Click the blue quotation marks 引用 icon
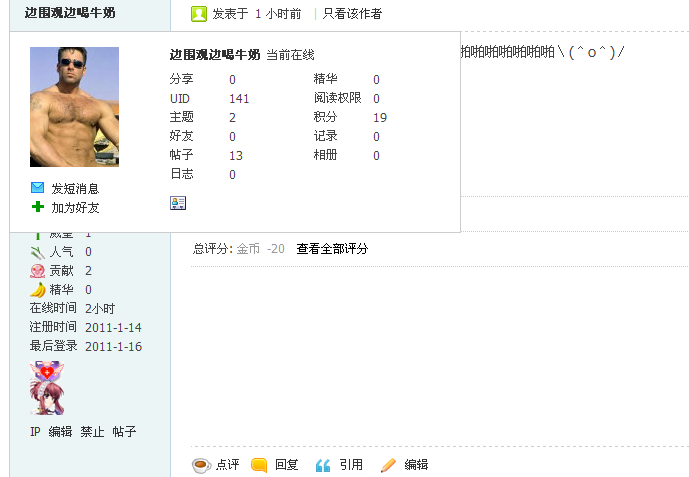The height and width of the screenshot is (477, 689). click(x=323, y=465)
